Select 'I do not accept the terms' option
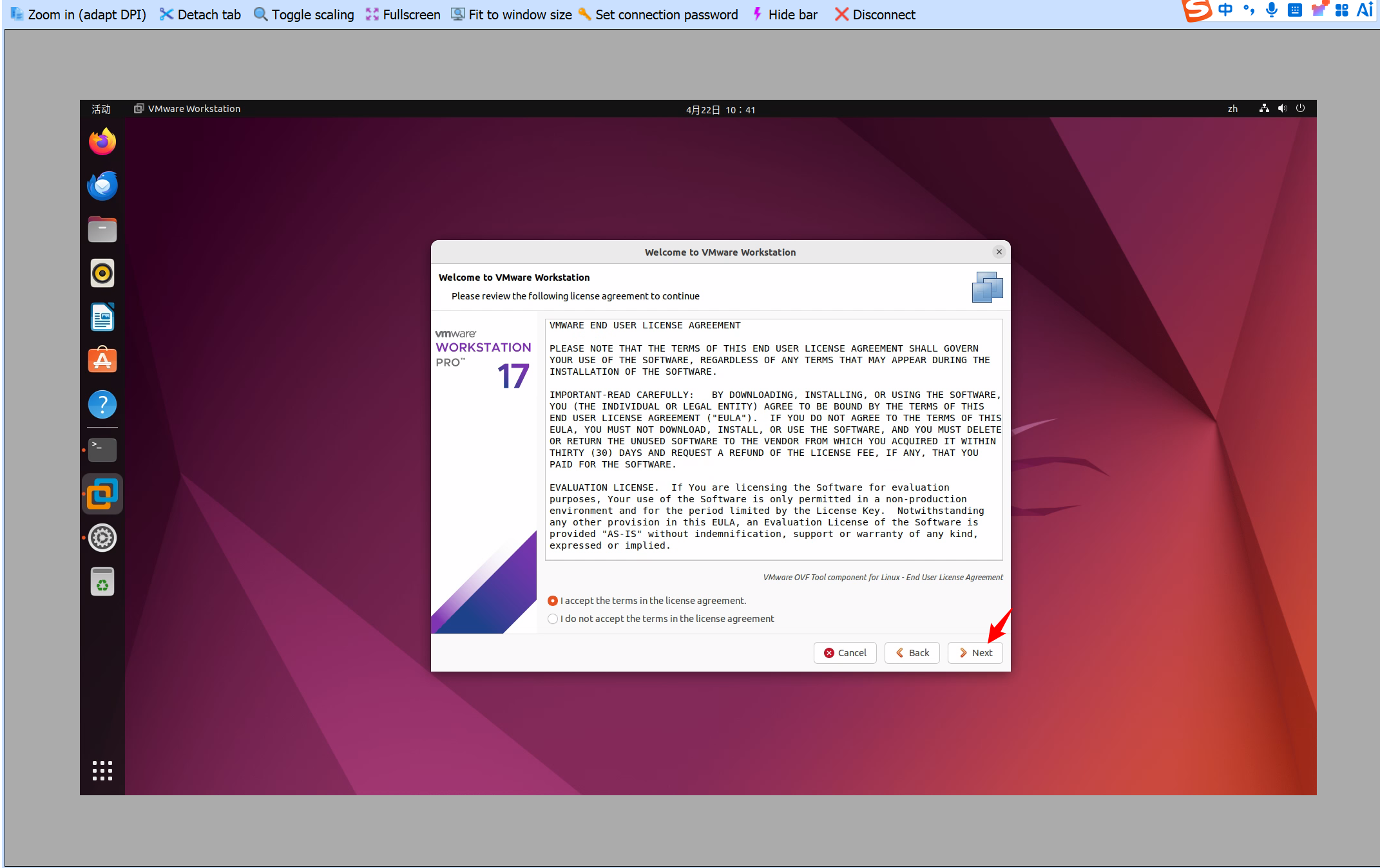1380x868 pixels. pos(553,619)
